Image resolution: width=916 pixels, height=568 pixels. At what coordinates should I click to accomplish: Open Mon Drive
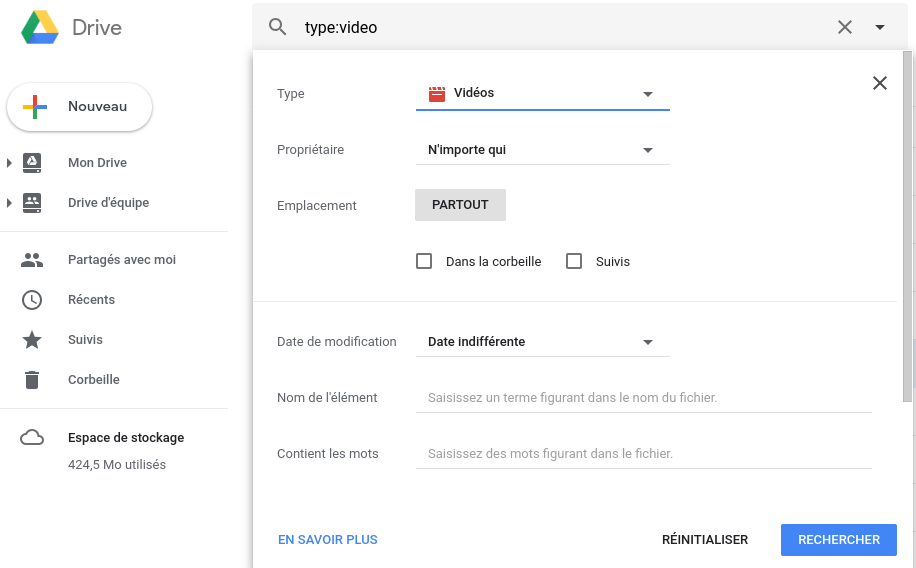pos(97,162)
